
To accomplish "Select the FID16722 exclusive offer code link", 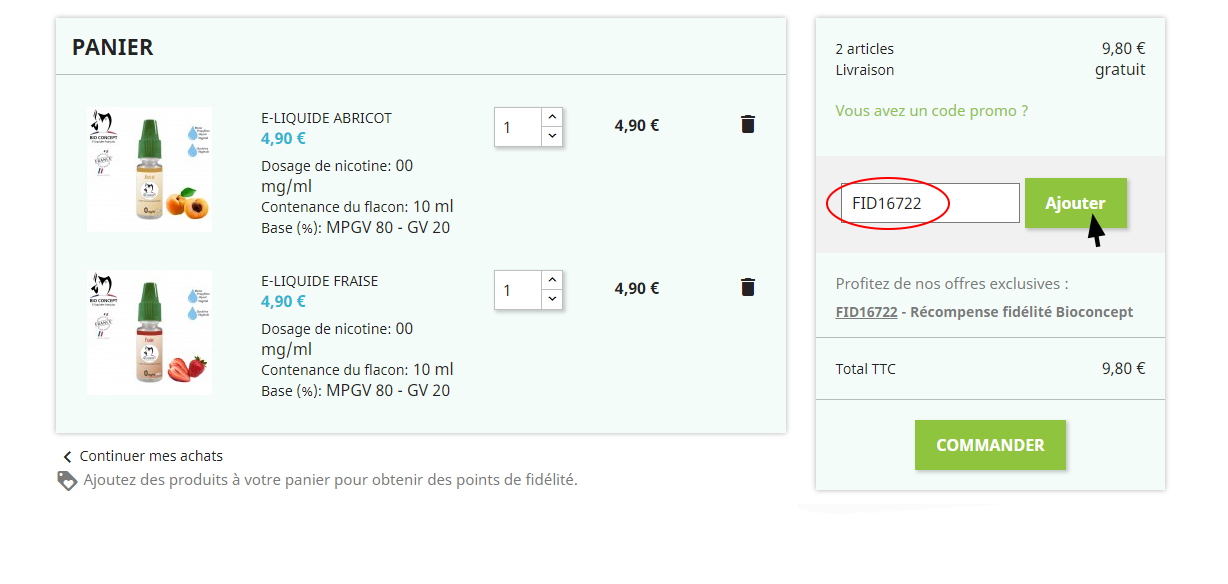I will (866, 312).
